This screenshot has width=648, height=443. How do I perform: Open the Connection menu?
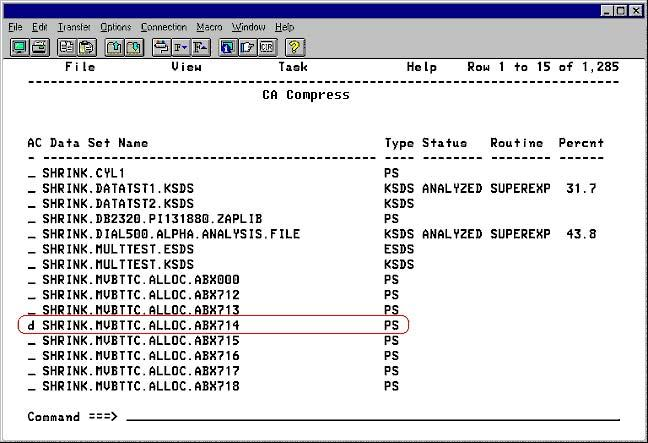(x=163, y=27)
